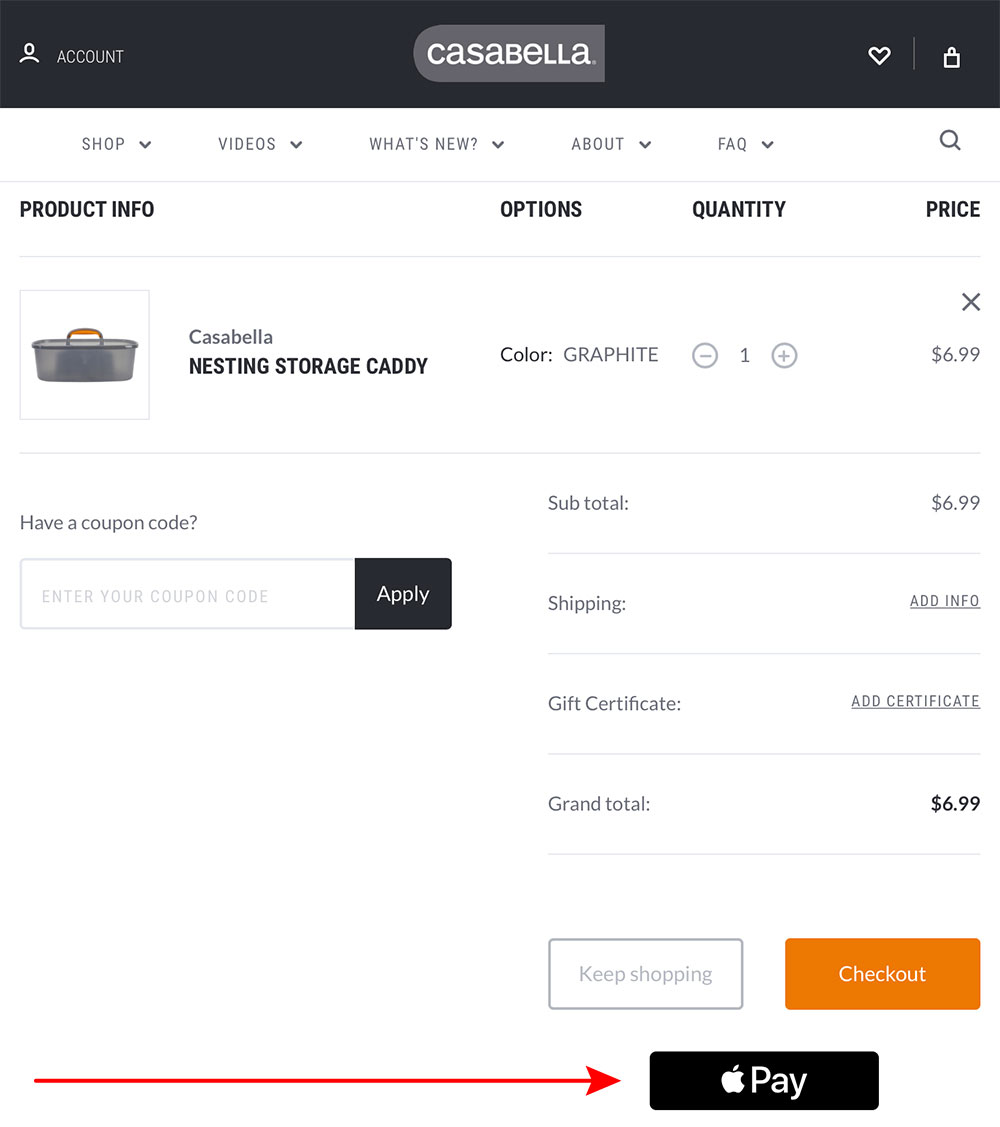
Task: Open the Account user icon
Action: point(29,54)
